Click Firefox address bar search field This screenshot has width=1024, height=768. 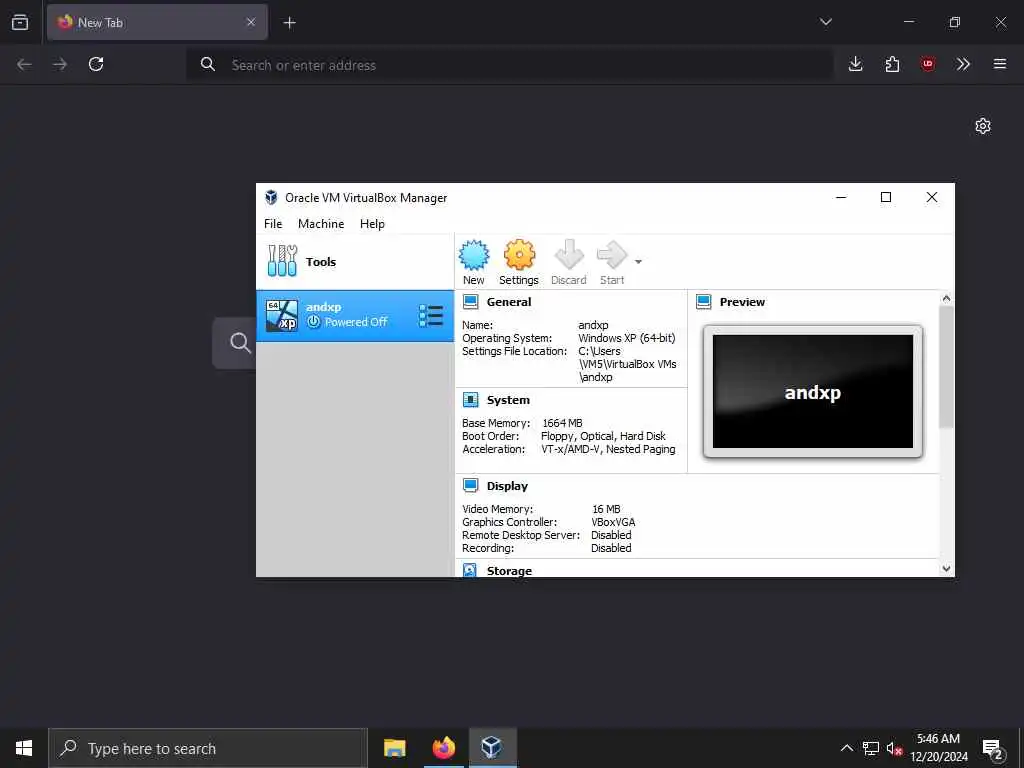click(509, 65)
